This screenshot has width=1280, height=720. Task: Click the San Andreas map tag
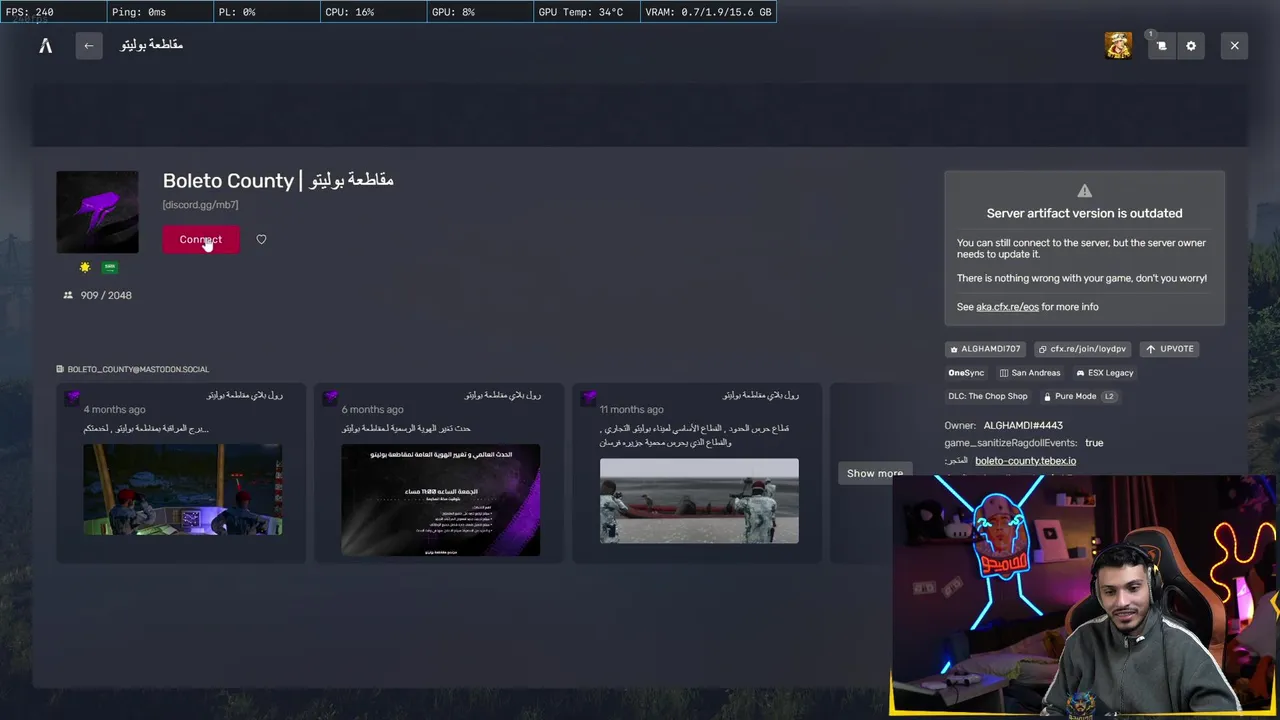pos(1030,373)
